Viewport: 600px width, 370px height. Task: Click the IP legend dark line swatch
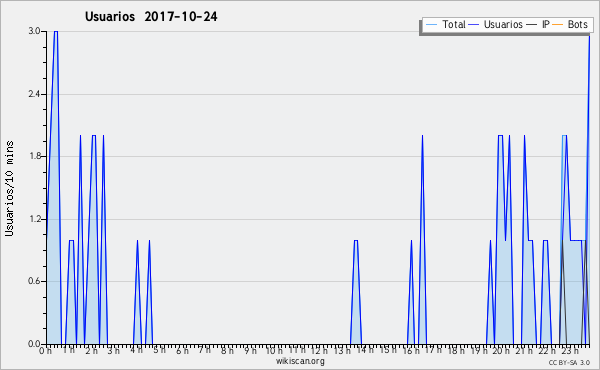tap(532, 25)
